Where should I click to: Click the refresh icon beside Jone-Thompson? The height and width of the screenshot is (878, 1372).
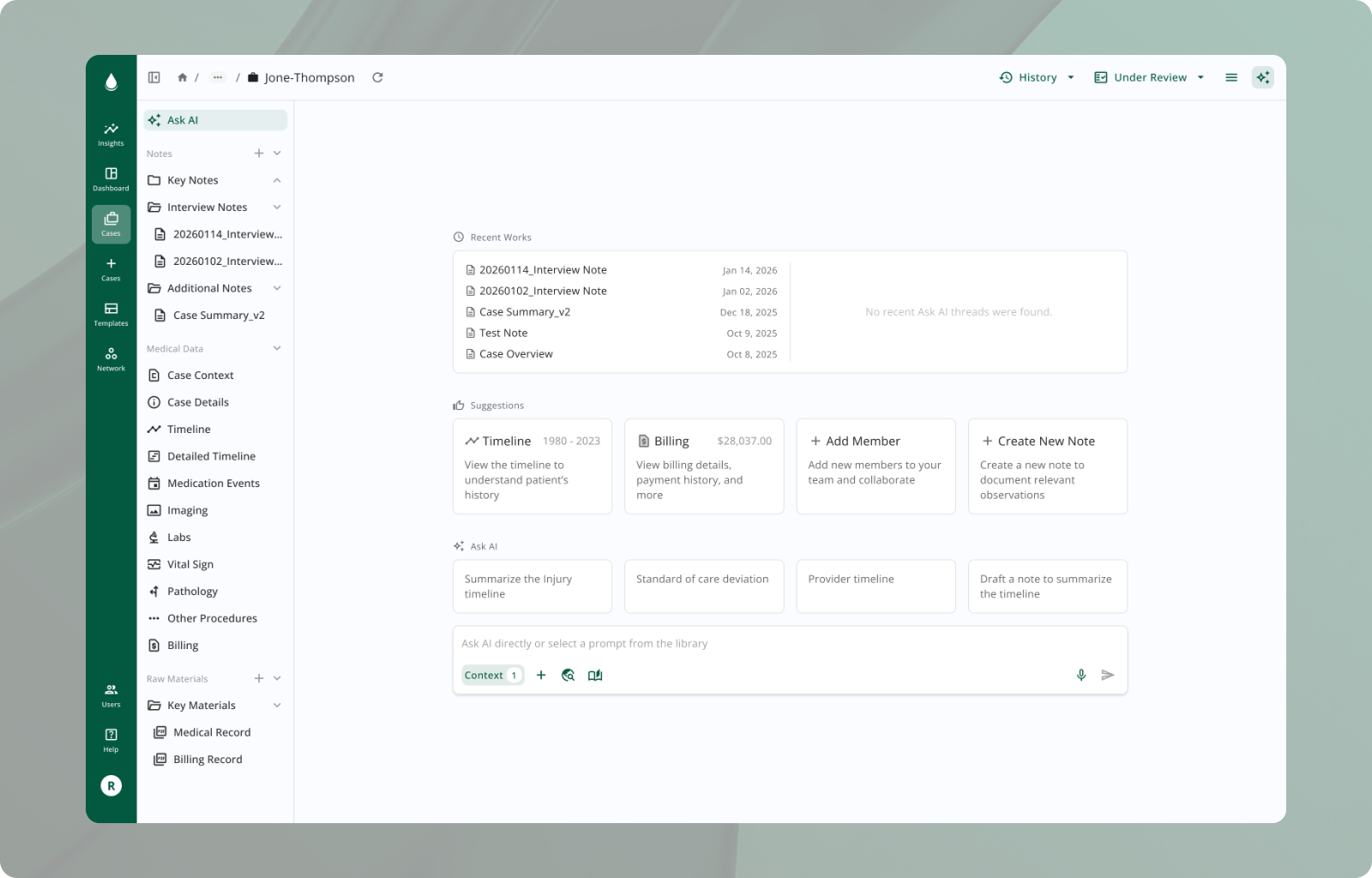(x=377, y=77)
